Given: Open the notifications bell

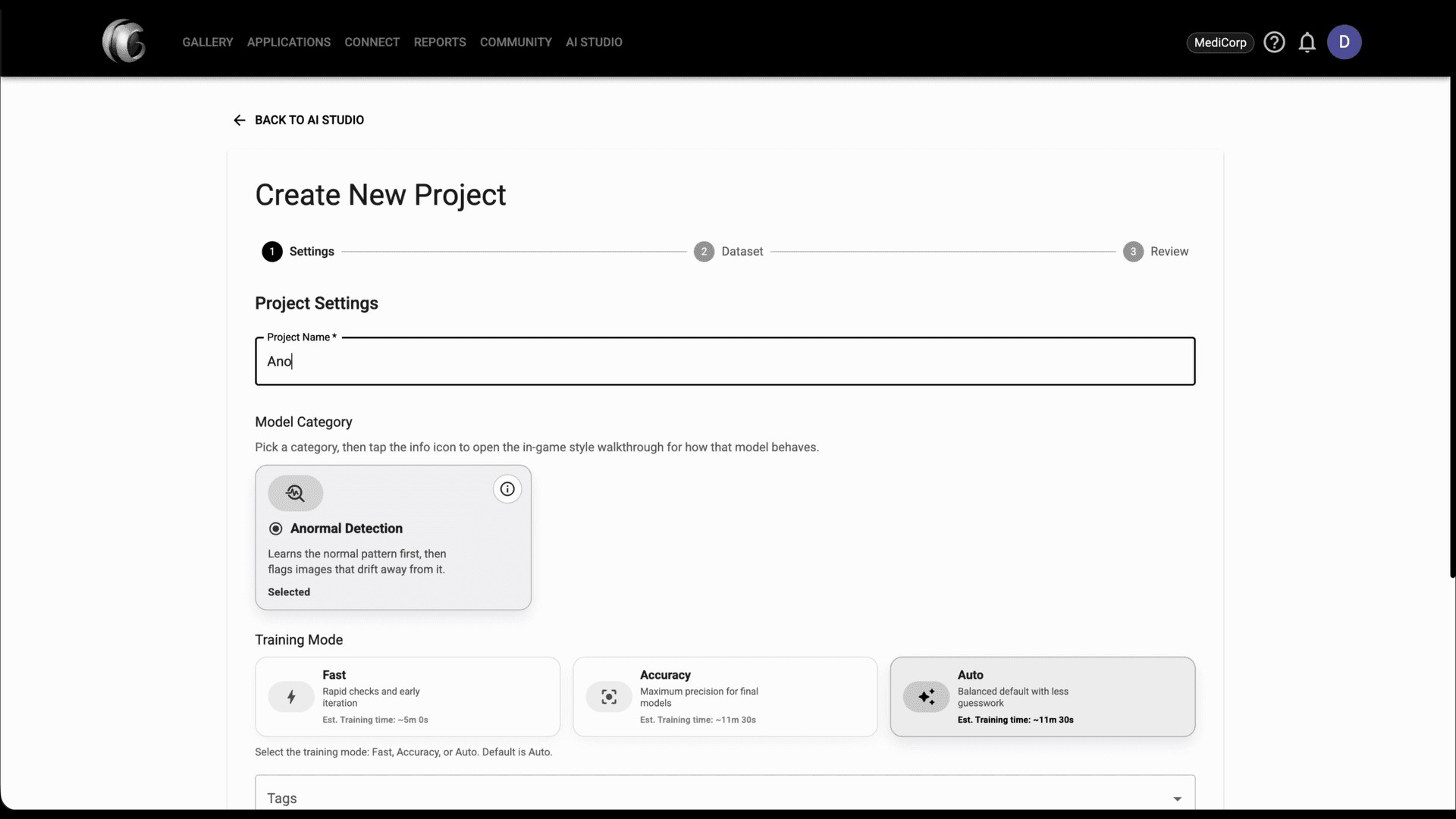Looking at the screenshot, I should 1307,42.
